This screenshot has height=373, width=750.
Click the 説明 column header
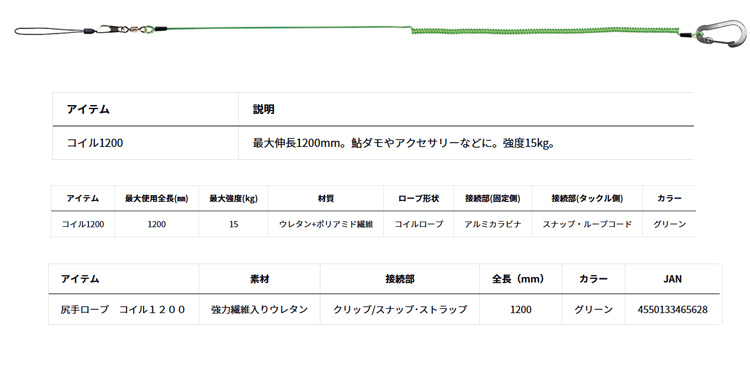point(264,110)
